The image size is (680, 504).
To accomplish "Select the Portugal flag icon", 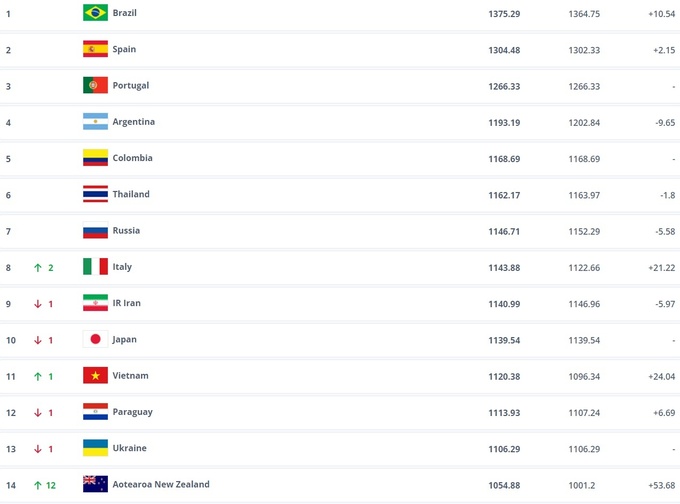I will [95, 86].
